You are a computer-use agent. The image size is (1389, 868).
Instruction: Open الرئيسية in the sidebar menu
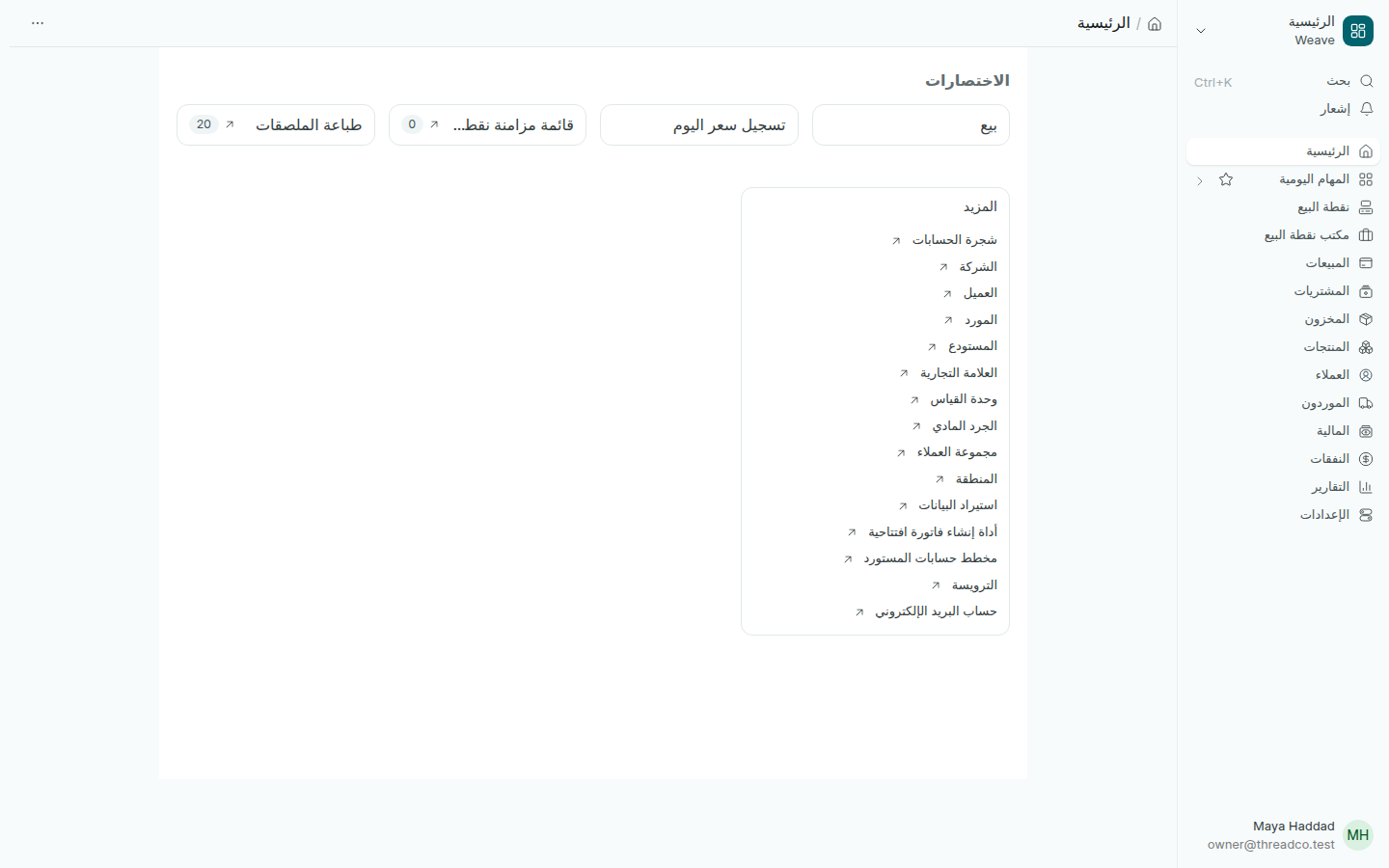click(x=1283, y=151)
